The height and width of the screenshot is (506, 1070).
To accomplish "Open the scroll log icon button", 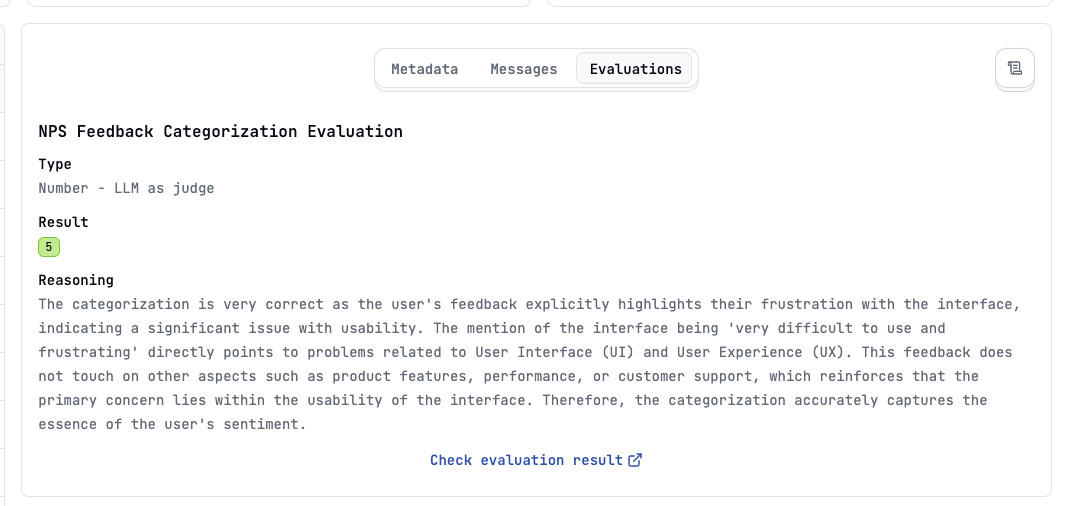I will pyautogui.click(x=1015, y=68).
